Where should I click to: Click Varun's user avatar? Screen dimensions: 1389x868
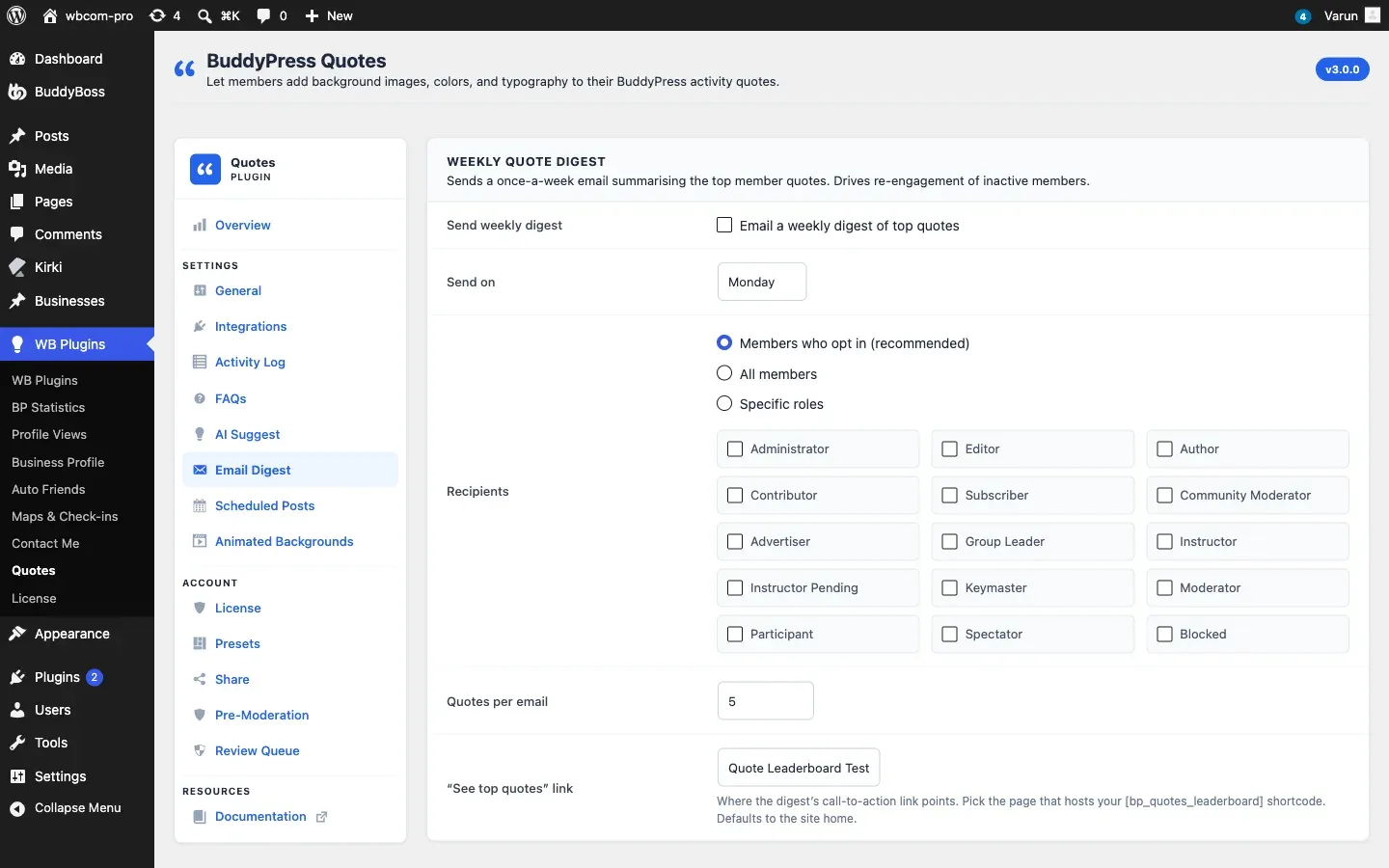1373,15
